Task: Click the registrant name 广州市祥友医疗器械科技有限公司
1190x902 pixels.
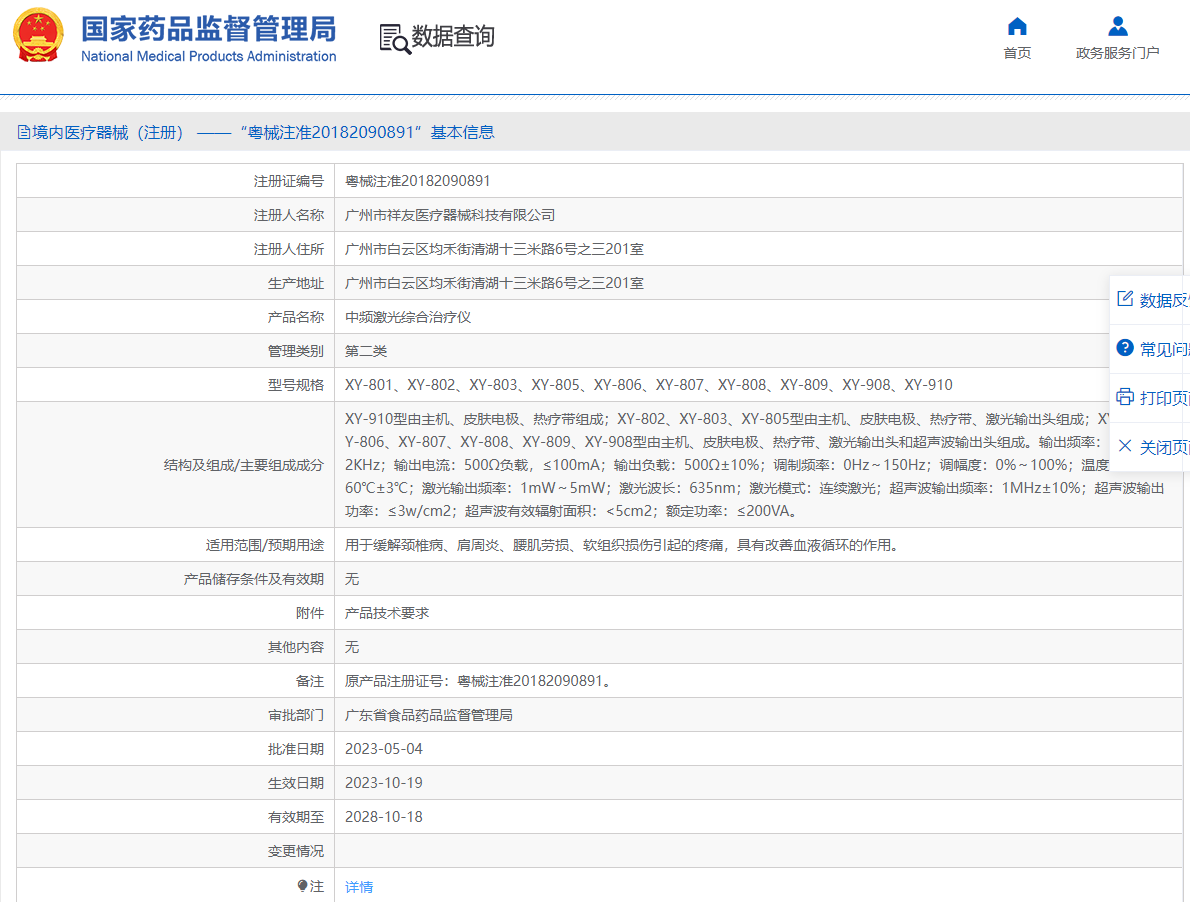Action: (x=450, y=215)
